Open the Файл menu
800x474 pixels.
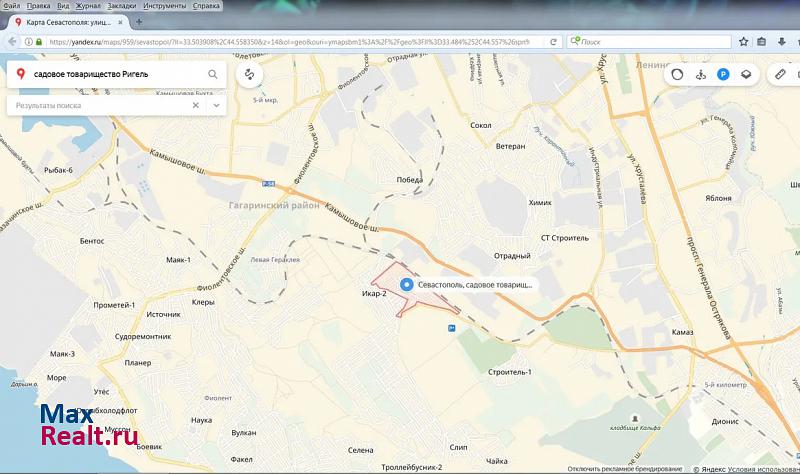(12, 5)
